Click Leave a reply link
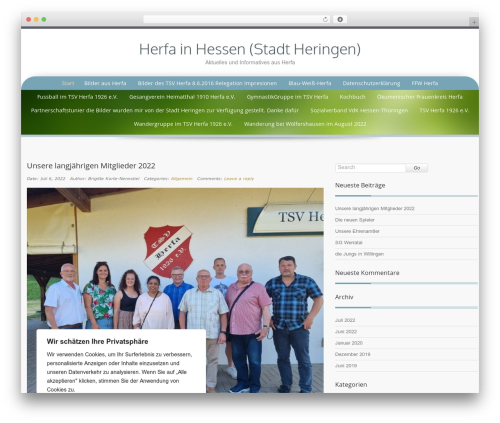The width and height of the screenshot is (500, 423). point(239,179)
